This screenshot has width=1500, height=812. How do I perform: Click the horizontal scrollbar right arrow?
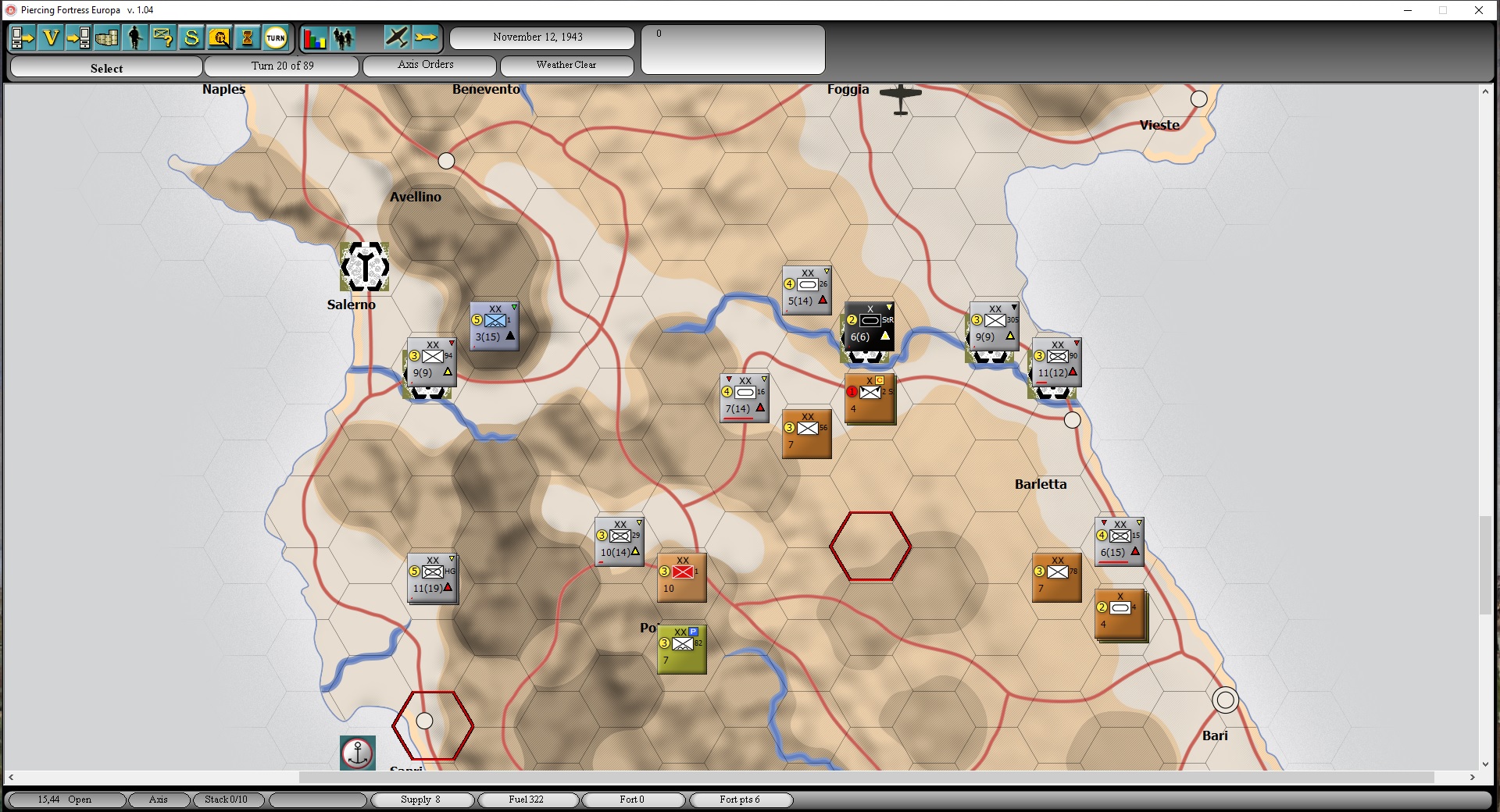pyautogui.click(x=1473, y=778)
